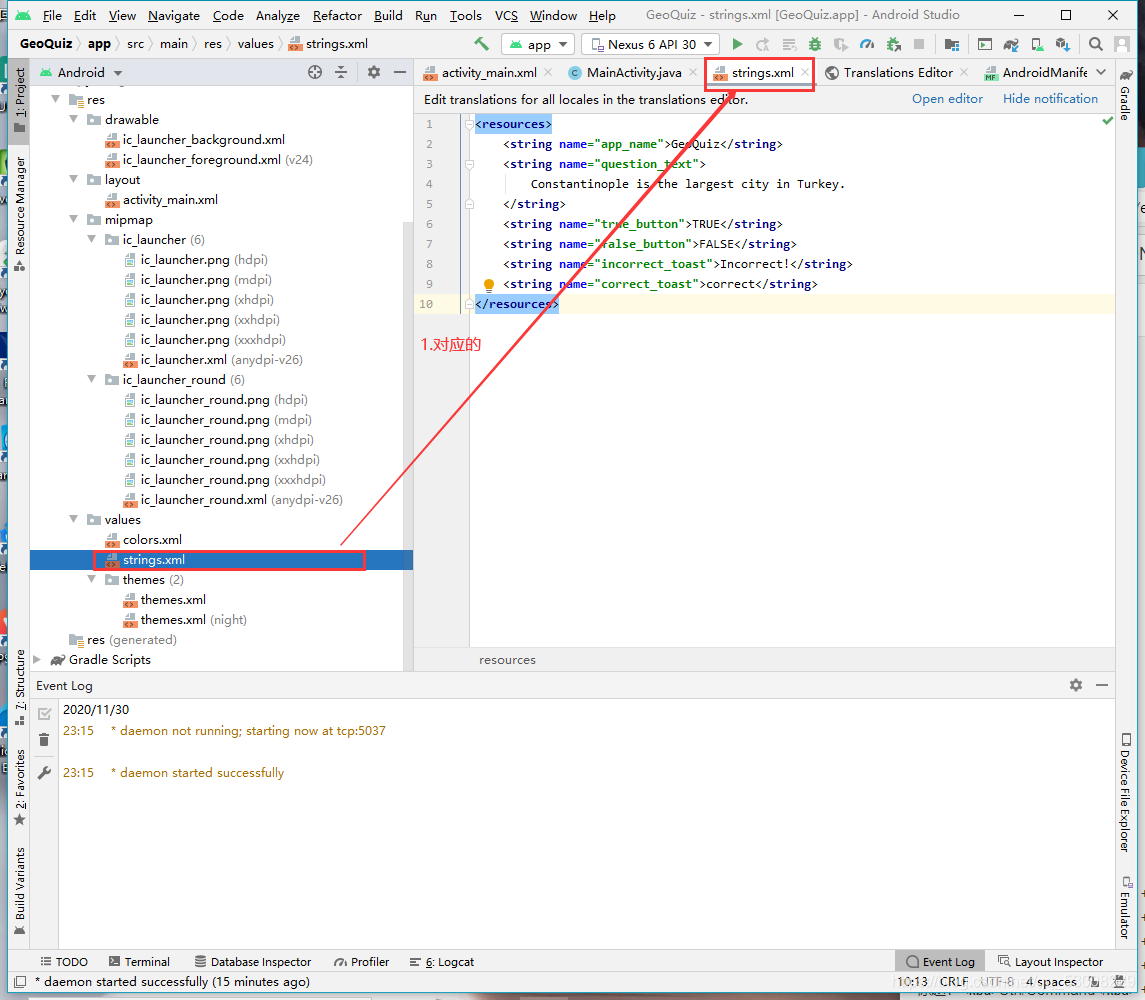
Task: Open the Gradle tool window
Action: pos(1125,94)
